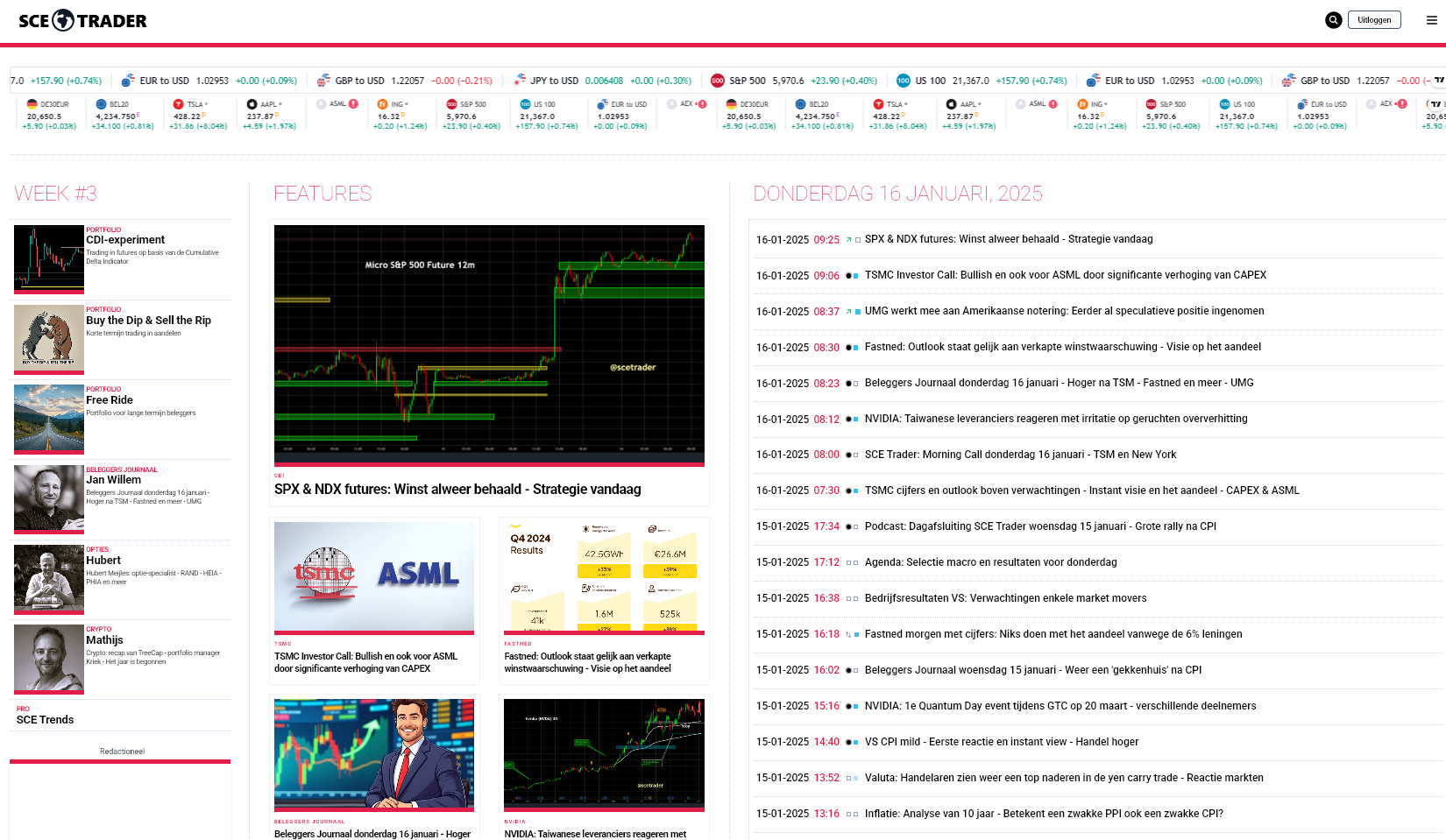
Task: Open Jan Willem's Beleggers Journaal
Action: pyautogui.click(x=113, y=480)
